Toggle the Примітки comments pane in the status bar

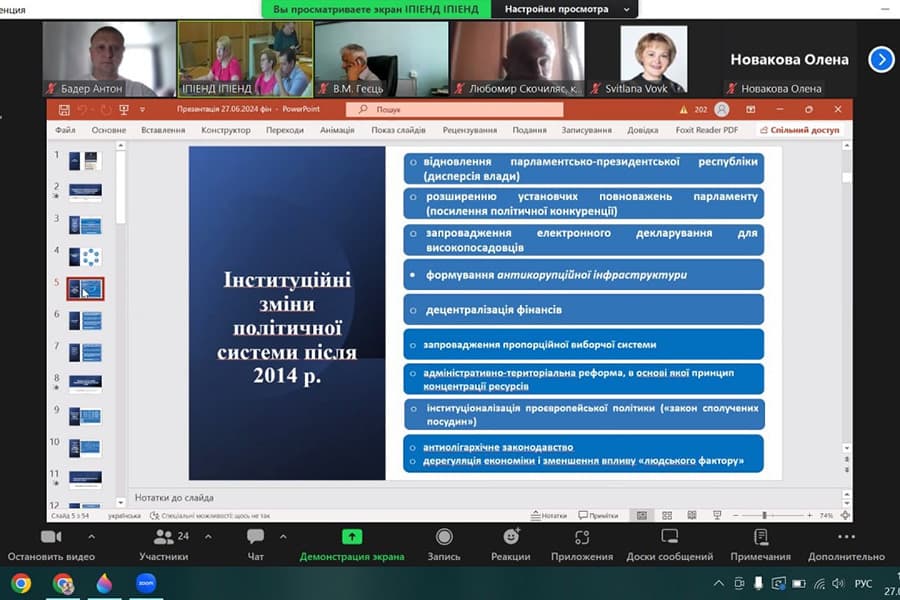tap(598, 516)
